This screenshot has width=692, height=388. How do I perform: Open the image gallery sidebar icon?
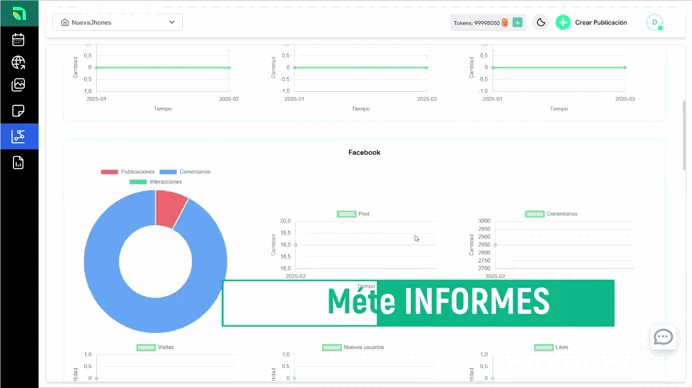click(18, 85)
